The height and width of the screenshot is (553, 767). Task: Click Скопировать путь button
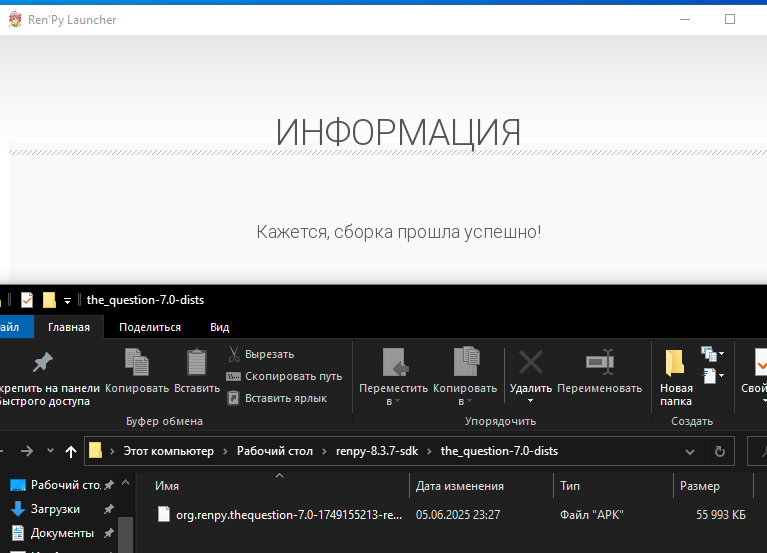[x=284, y=376]
